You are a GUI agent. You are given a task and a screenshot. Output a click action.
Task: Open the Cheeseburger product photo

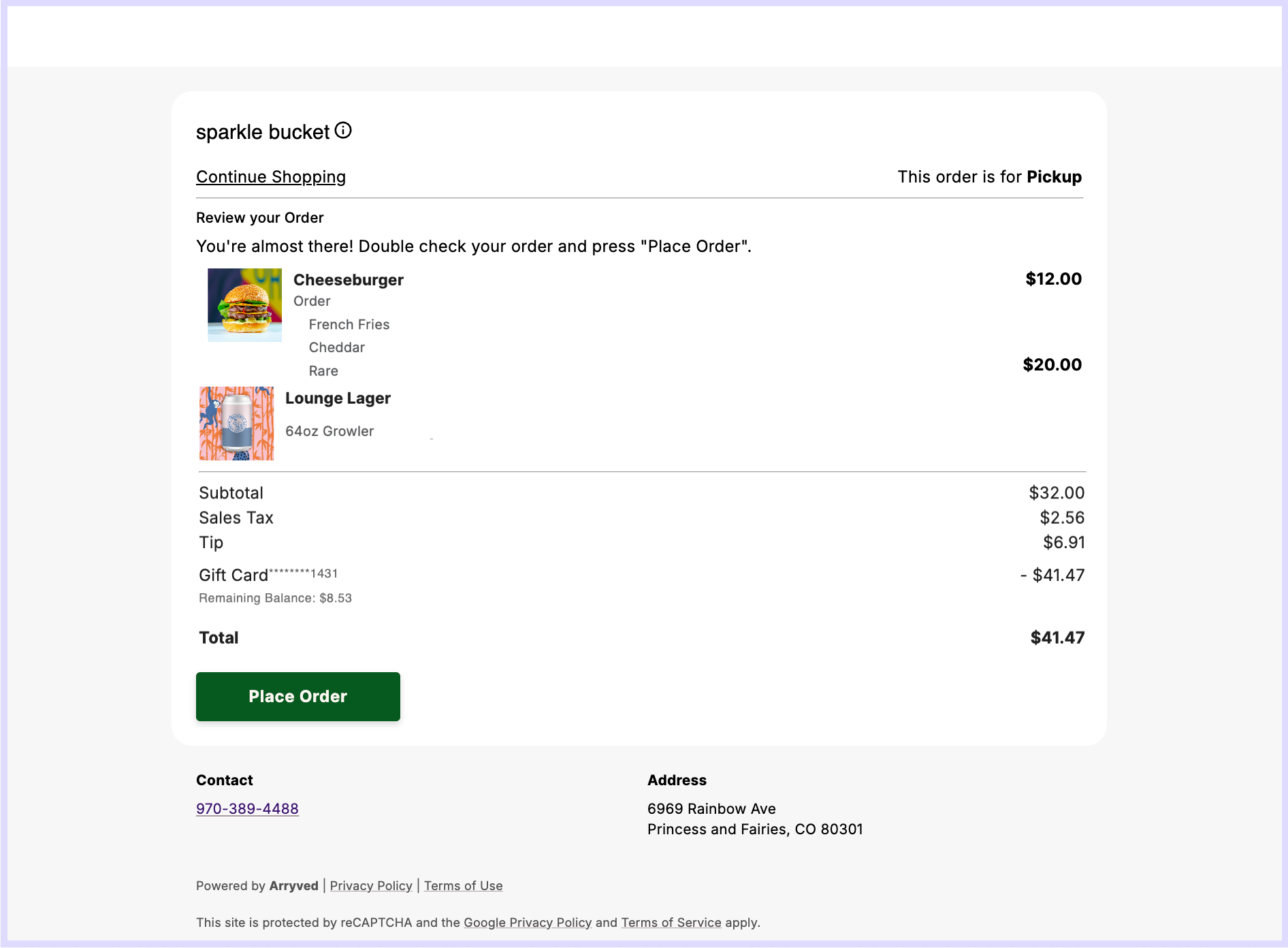(244, 304)
